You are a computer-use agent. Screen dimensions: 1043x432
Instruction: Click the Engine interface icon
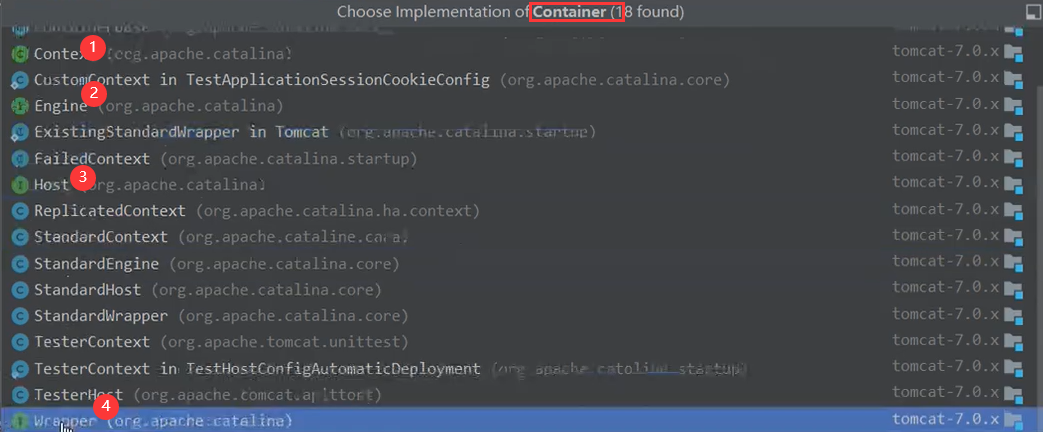[20, 106]
